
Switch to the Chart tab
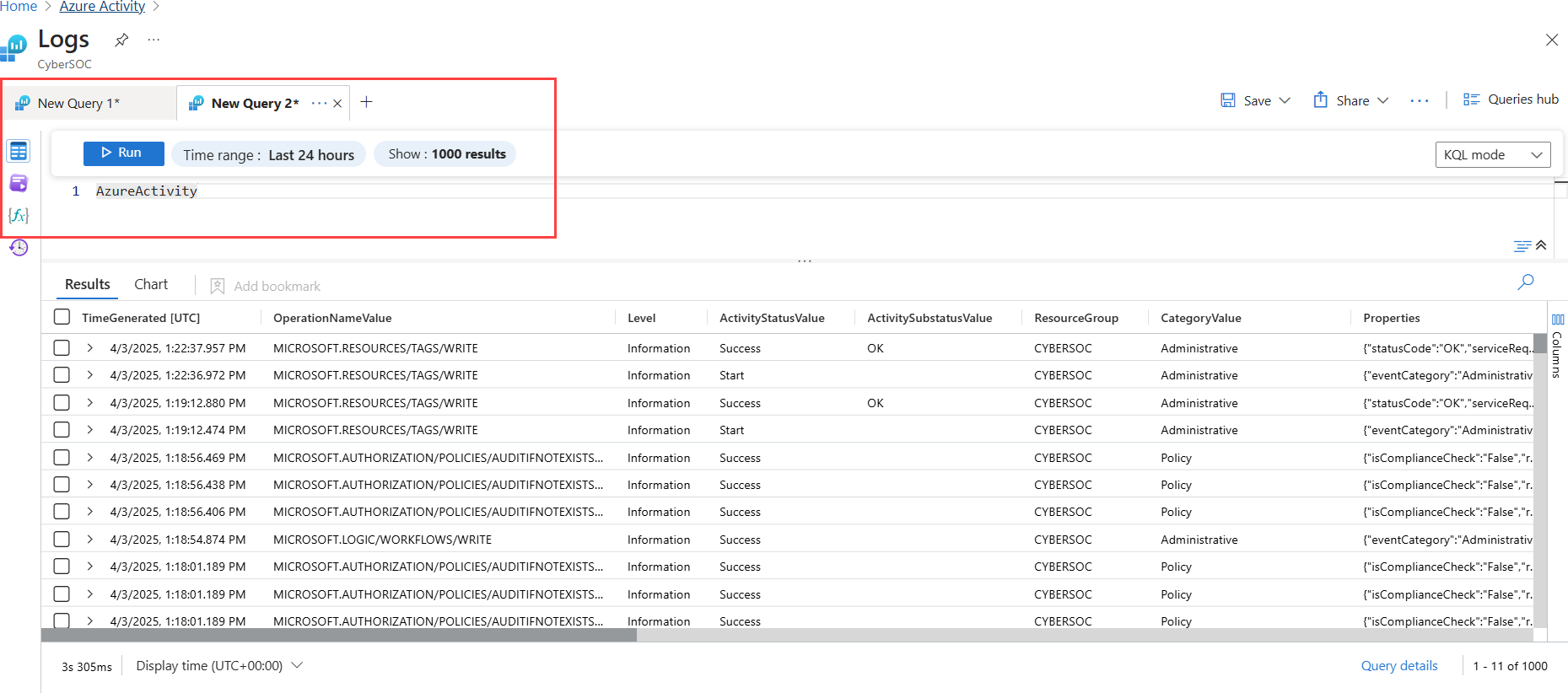click(151, 285)
